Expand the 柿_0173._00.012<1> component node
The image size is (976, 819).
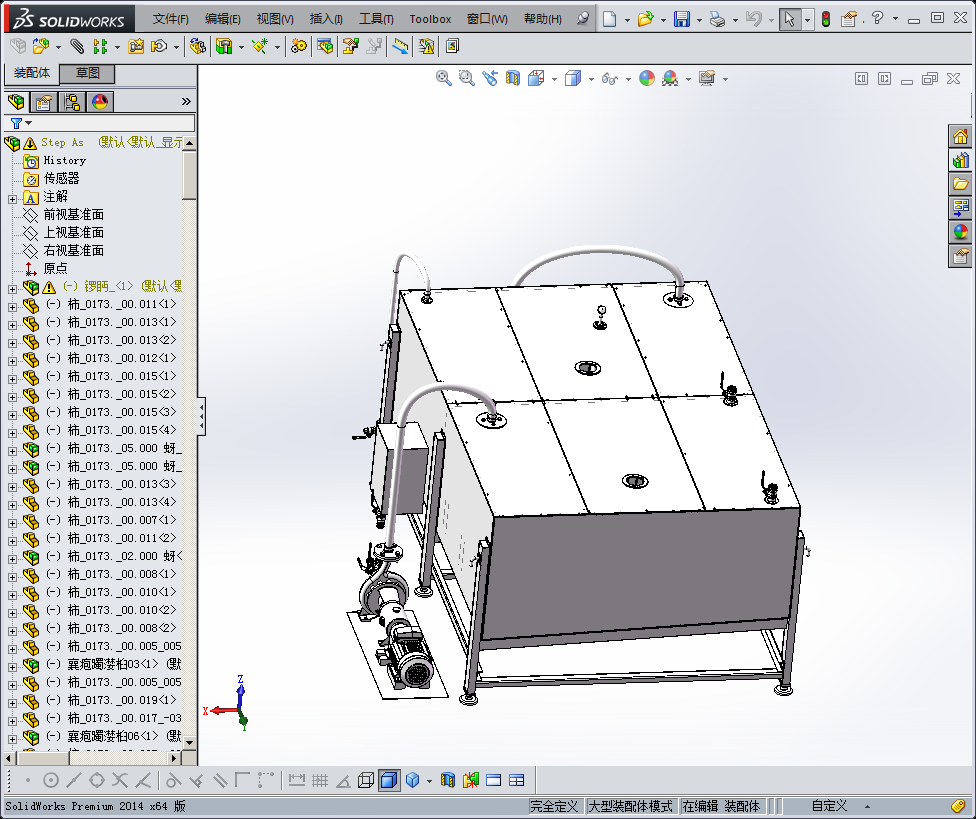(x=12, y=361)
